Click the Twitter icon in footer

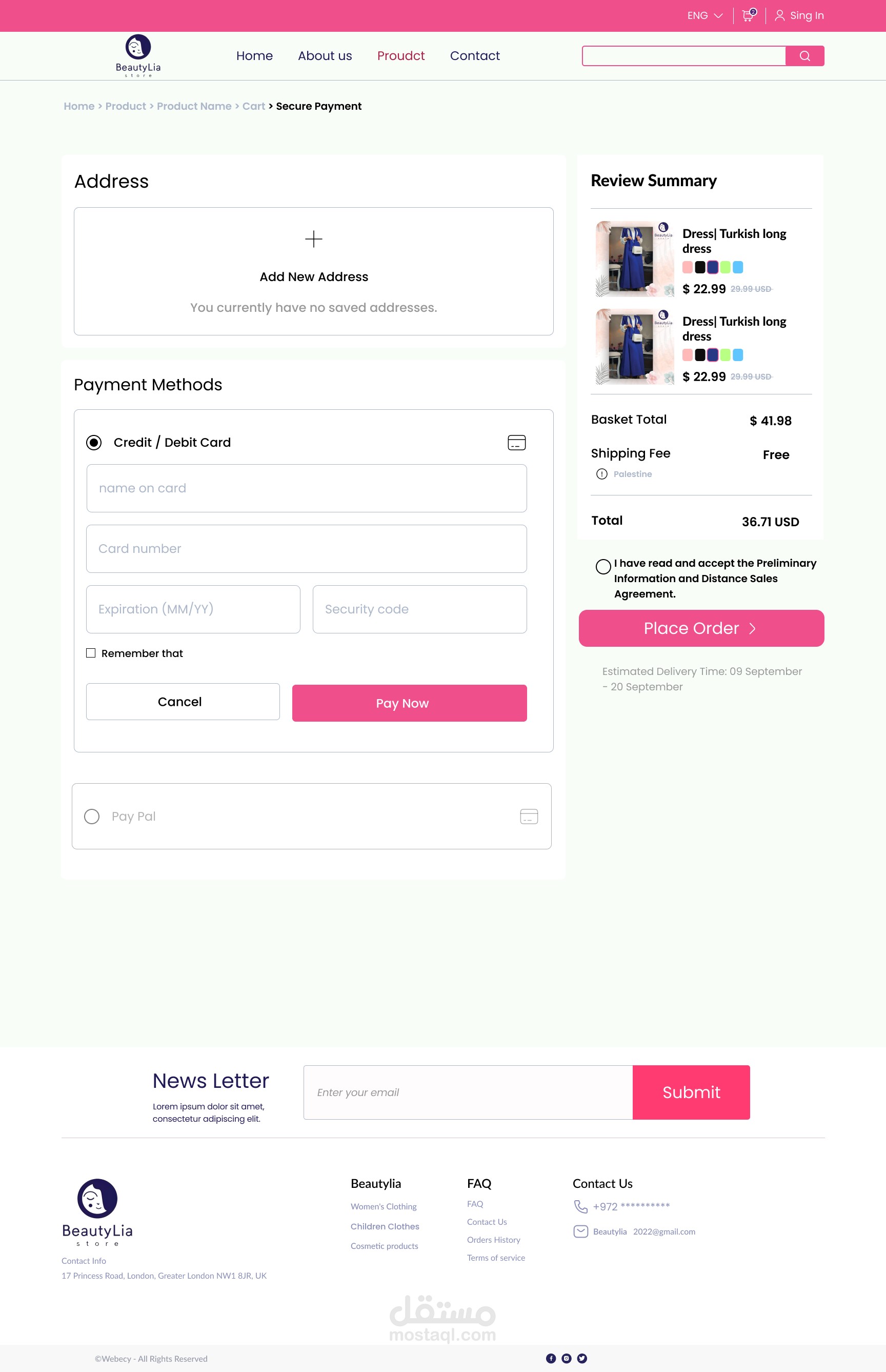[x=581, y=1358]
